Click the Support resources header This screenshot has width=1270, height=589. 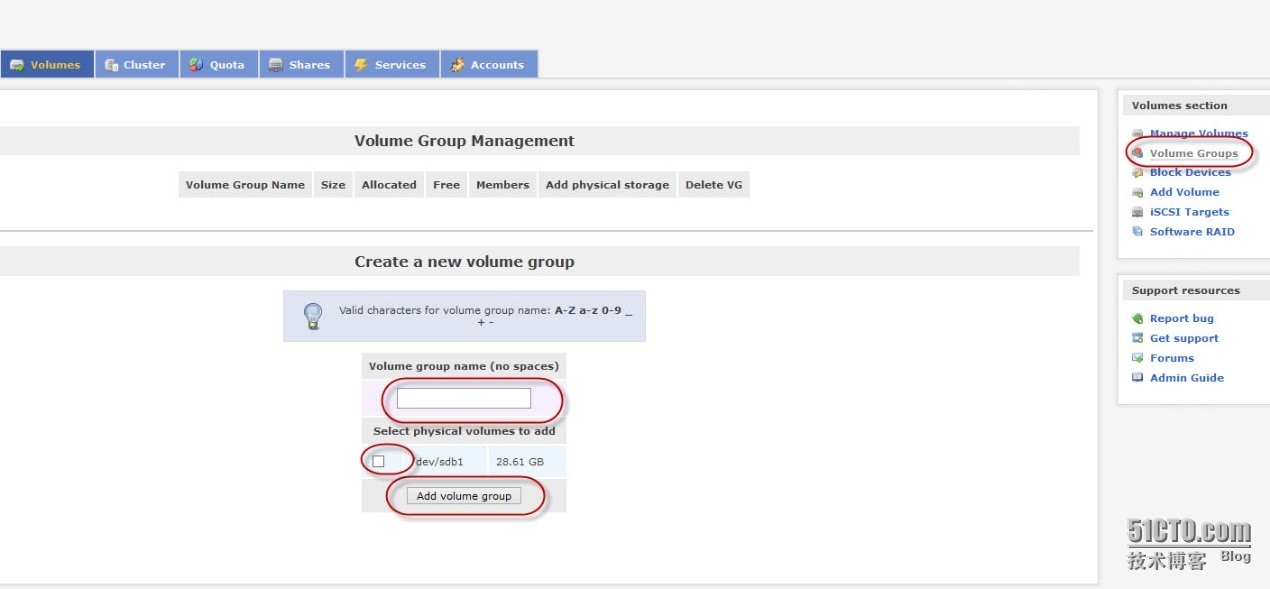click(x=1186, y=290)
